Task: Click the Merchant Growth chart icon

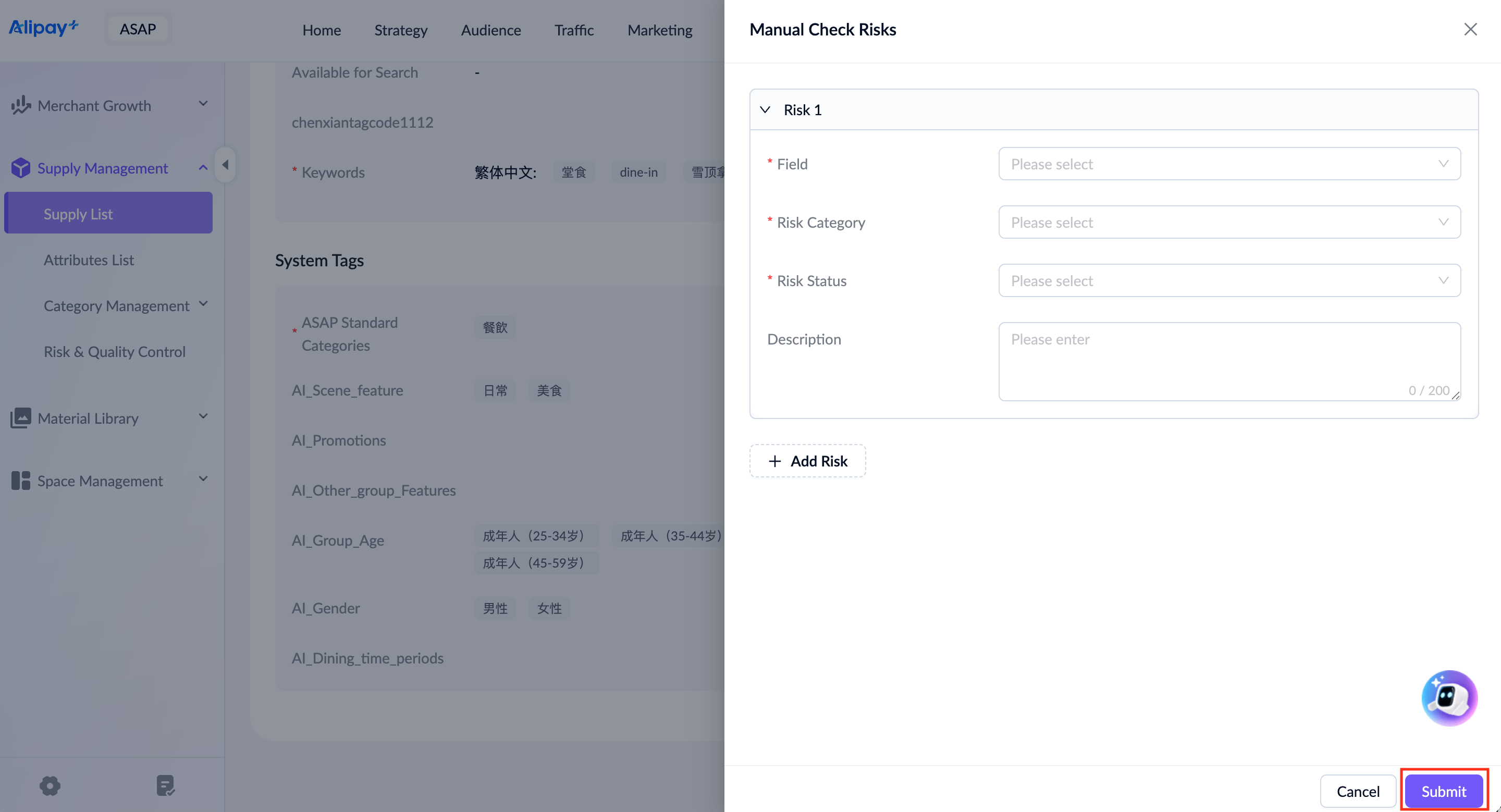Action: click(20, 105)
